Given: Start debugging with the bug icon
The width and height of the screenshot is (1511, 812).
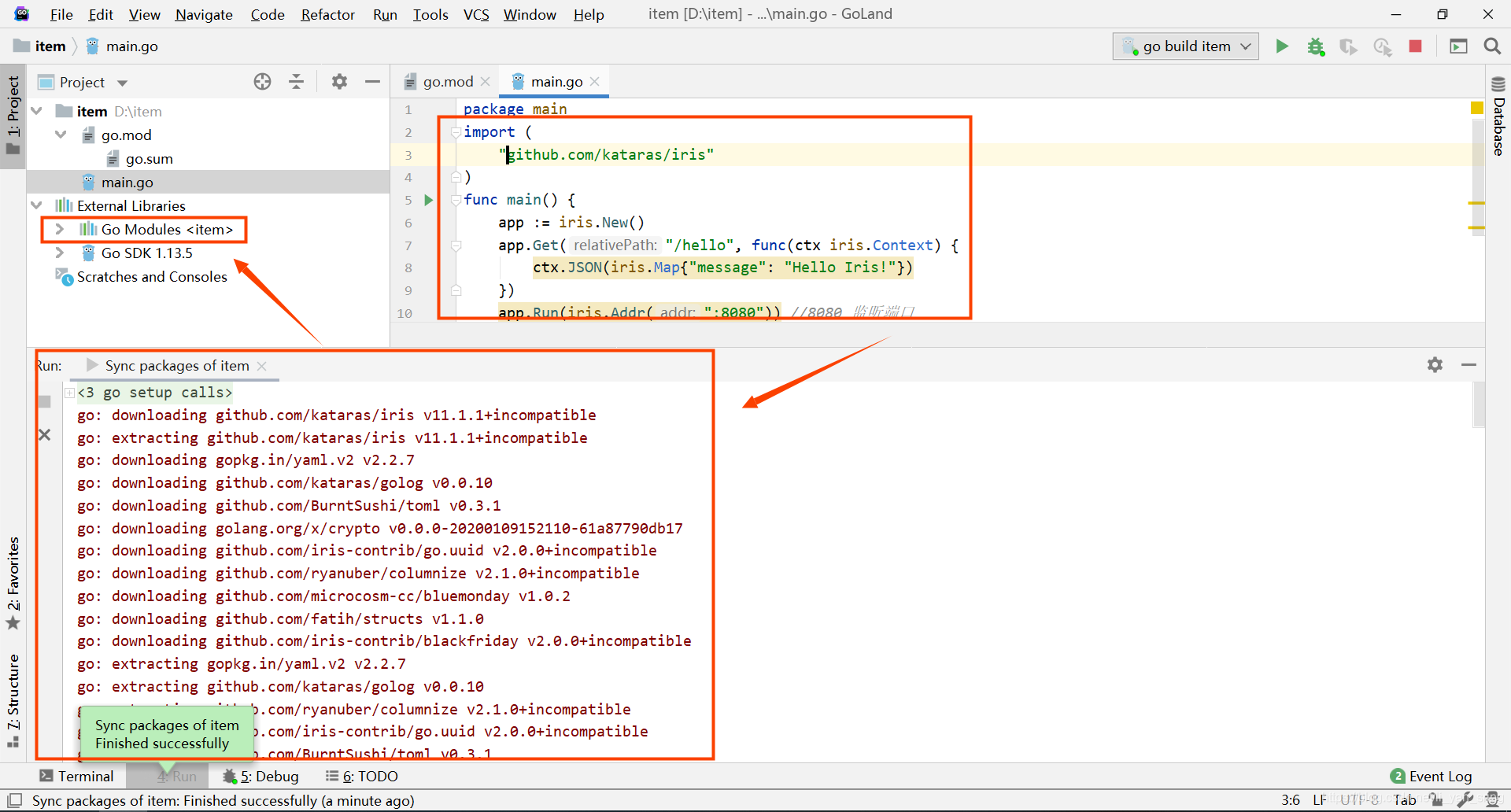Looking at the screenshot, I should (x=1316, y=46).
